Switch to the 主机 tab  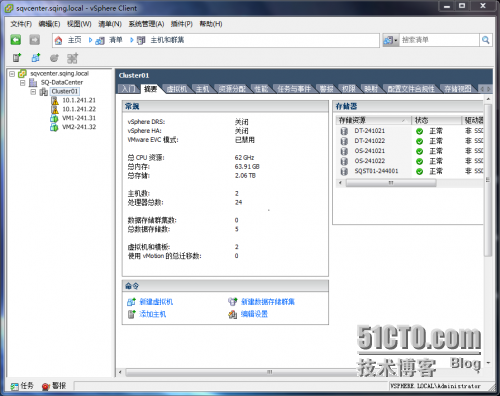point(202,89)
